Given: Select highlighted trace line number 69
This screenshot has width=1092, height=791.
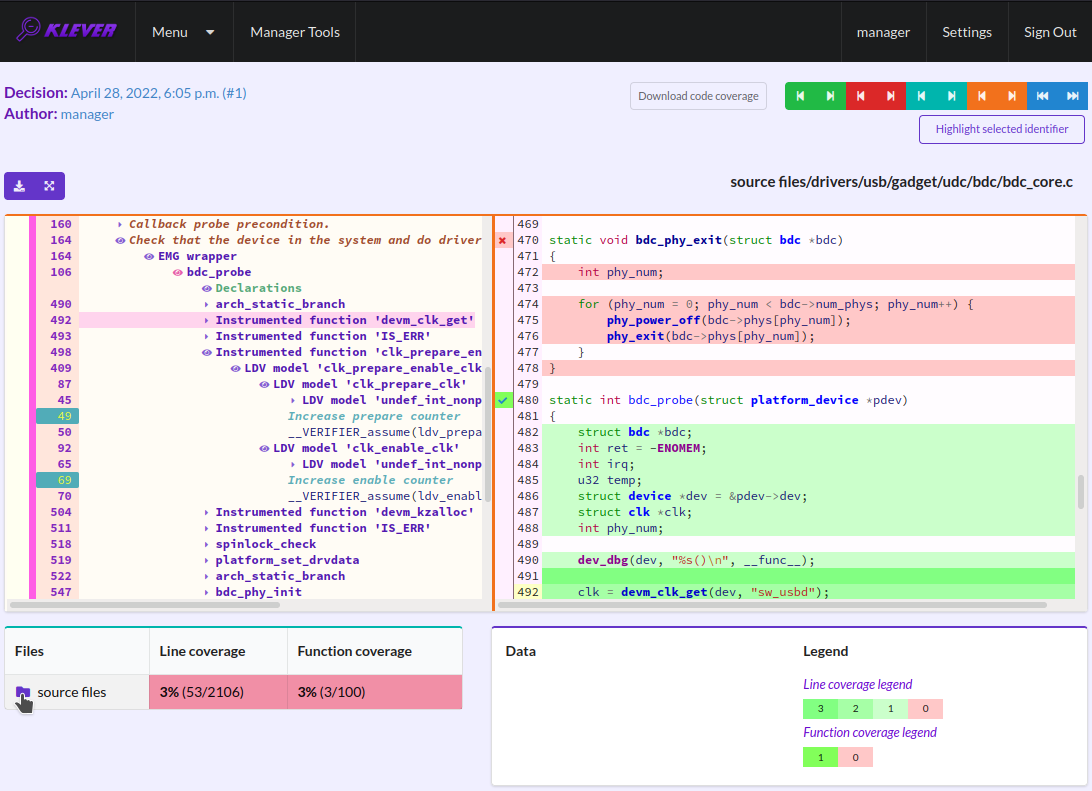Looking at the screenshot, I should point(58,480).
